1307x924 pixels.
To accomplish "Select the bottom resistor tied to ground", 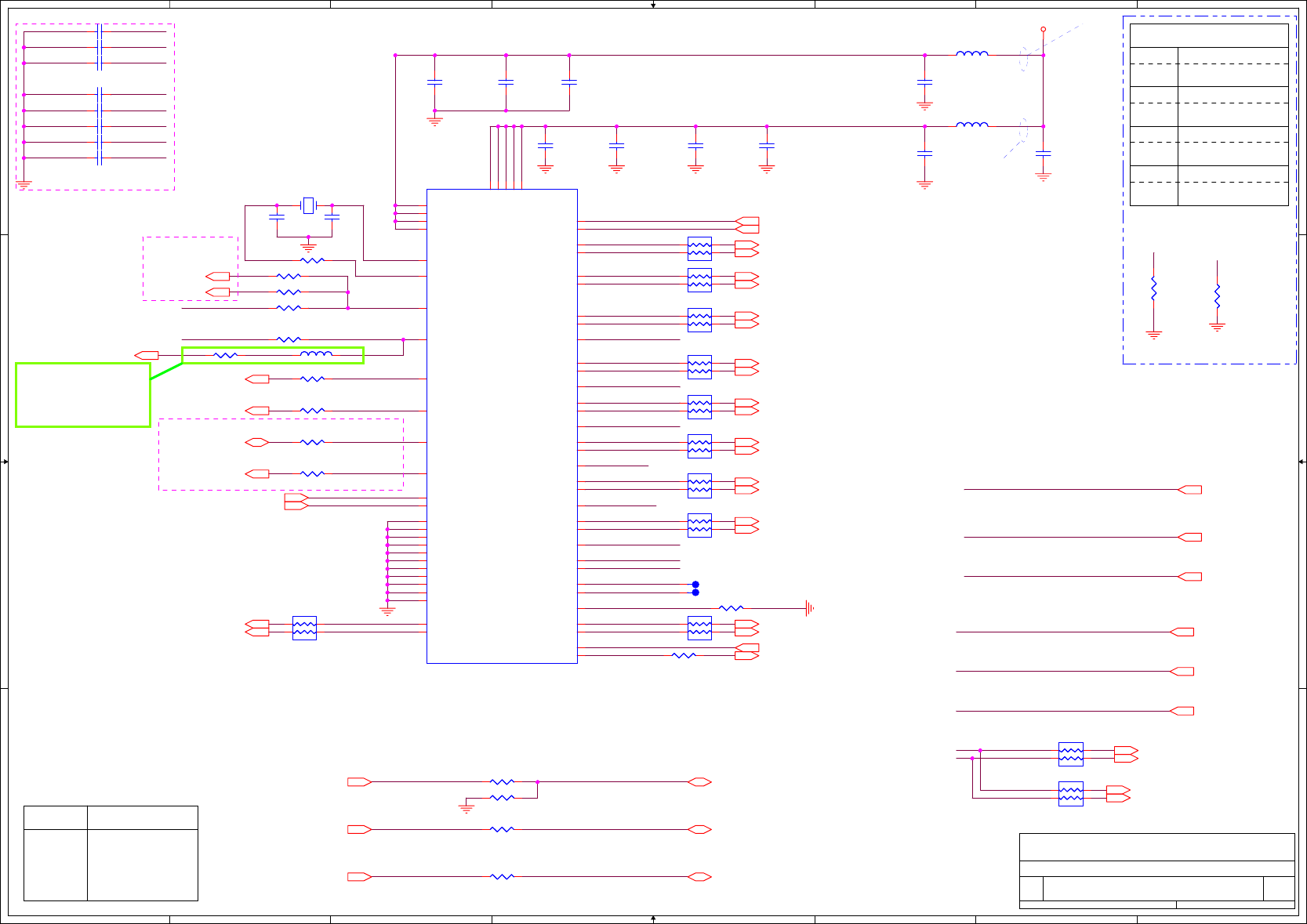I will click(502, 798).
